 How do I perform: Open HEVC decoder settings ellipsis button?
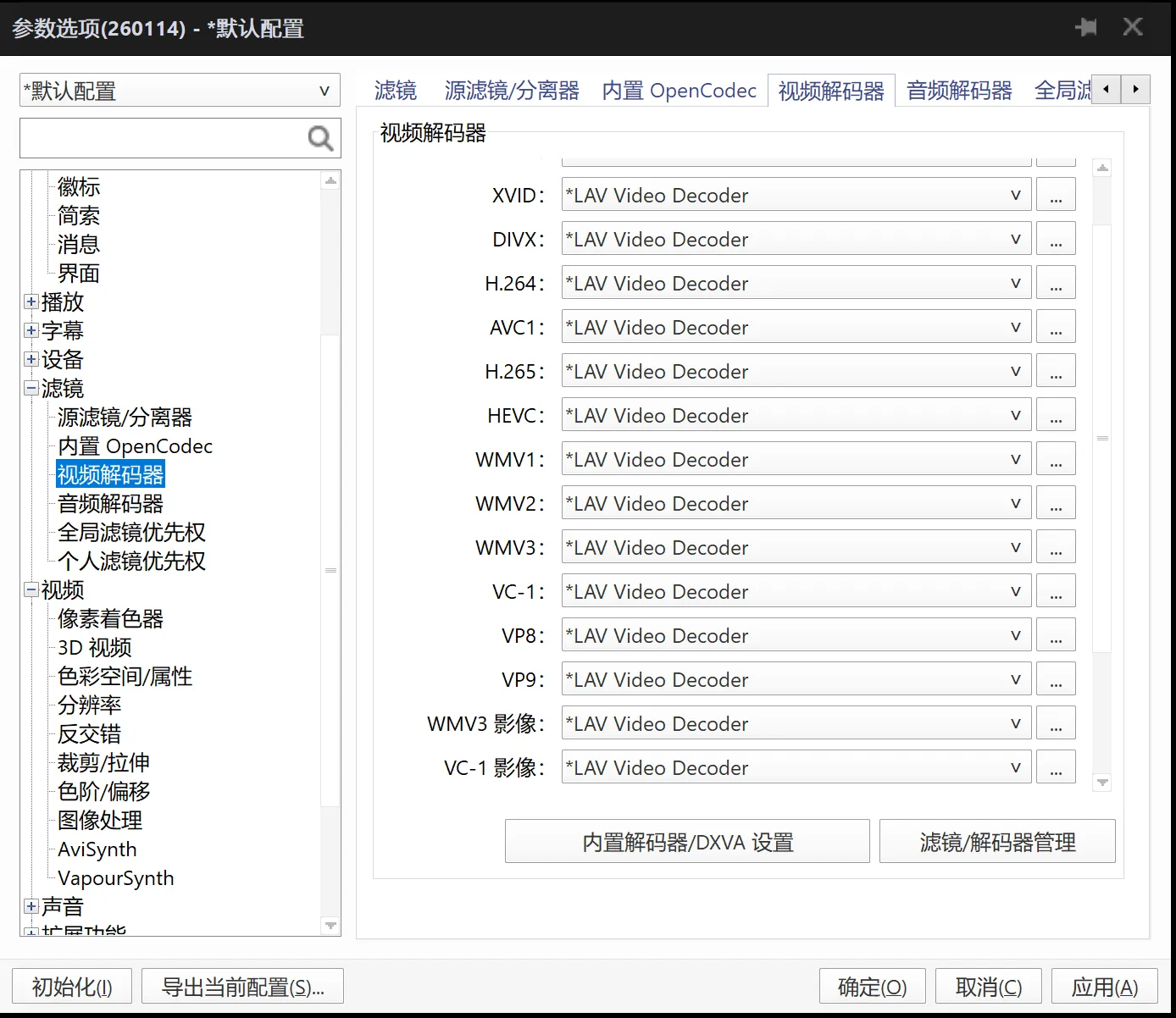point(1056,416)
